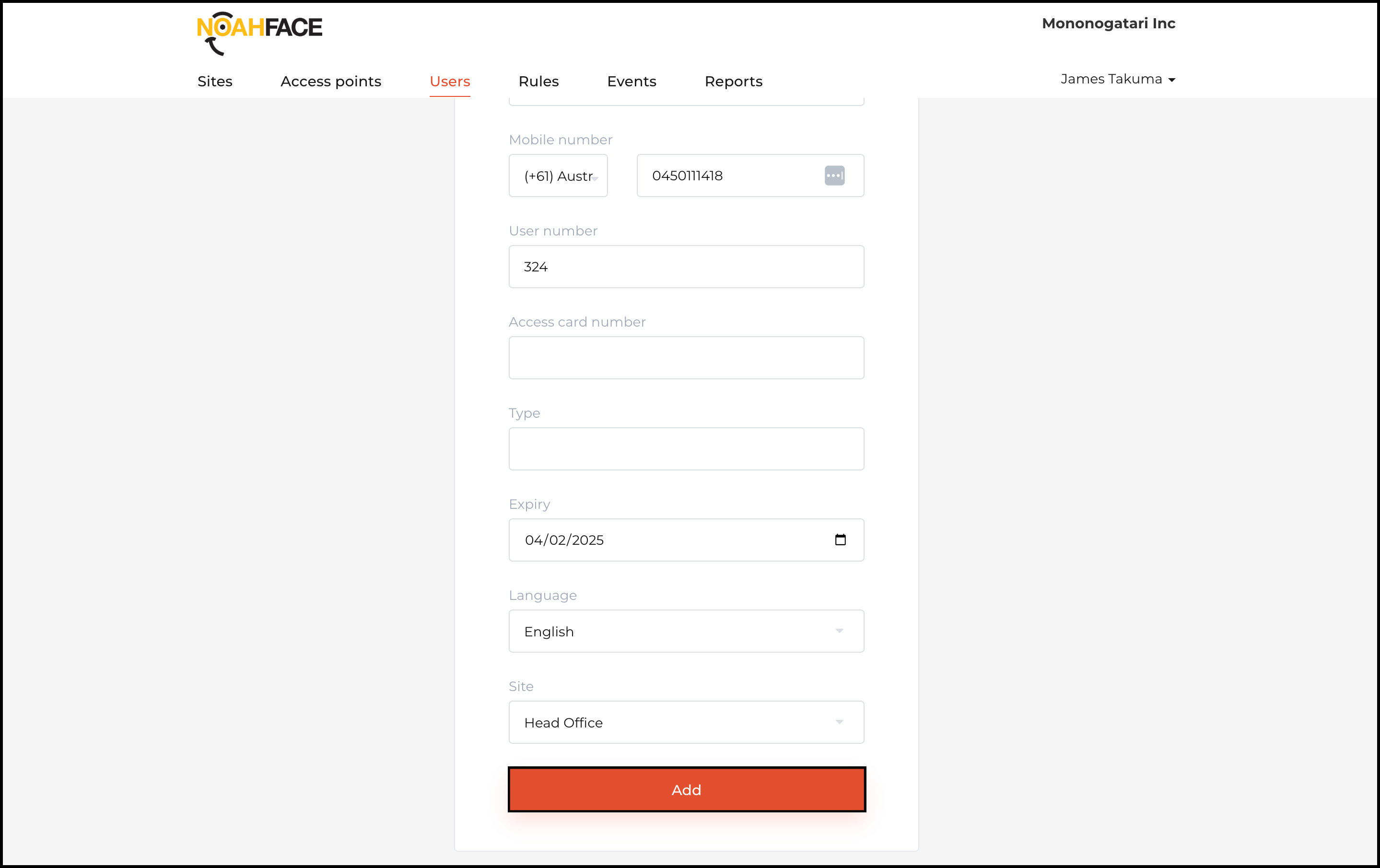The height and width of the screenshot is (868, 1380).
Task: Click the NoahFace logo
Action: click(x=259, y=33)
